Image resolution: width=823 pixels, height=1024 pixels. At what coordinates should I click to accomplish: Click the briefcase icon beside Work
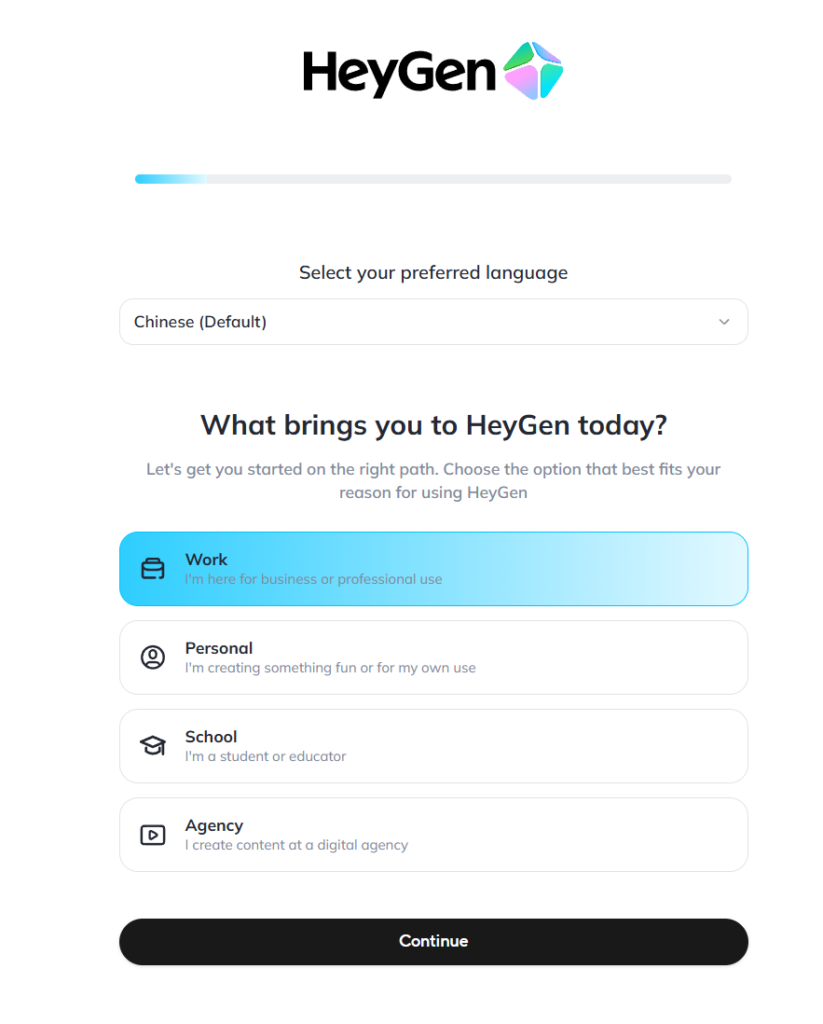click(152, 569)
